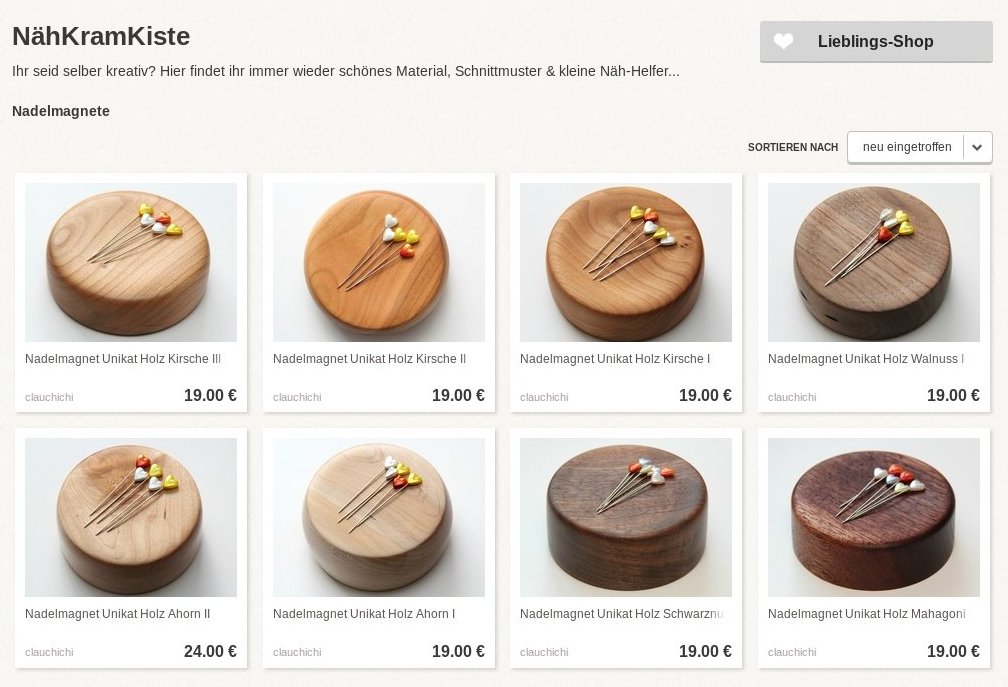Add shop via Lieblings-Shop button

tap(876, 42)
